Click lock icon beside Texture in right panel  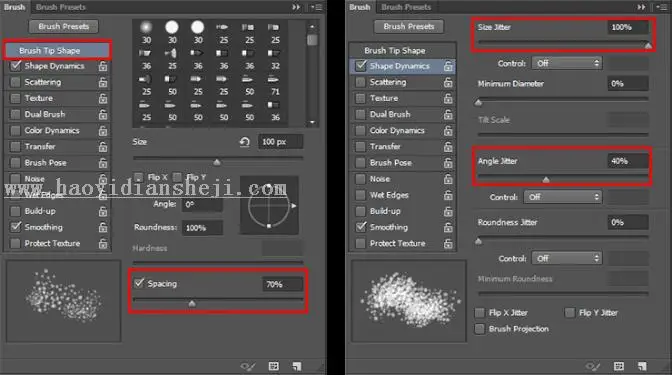tap(448, 98)
